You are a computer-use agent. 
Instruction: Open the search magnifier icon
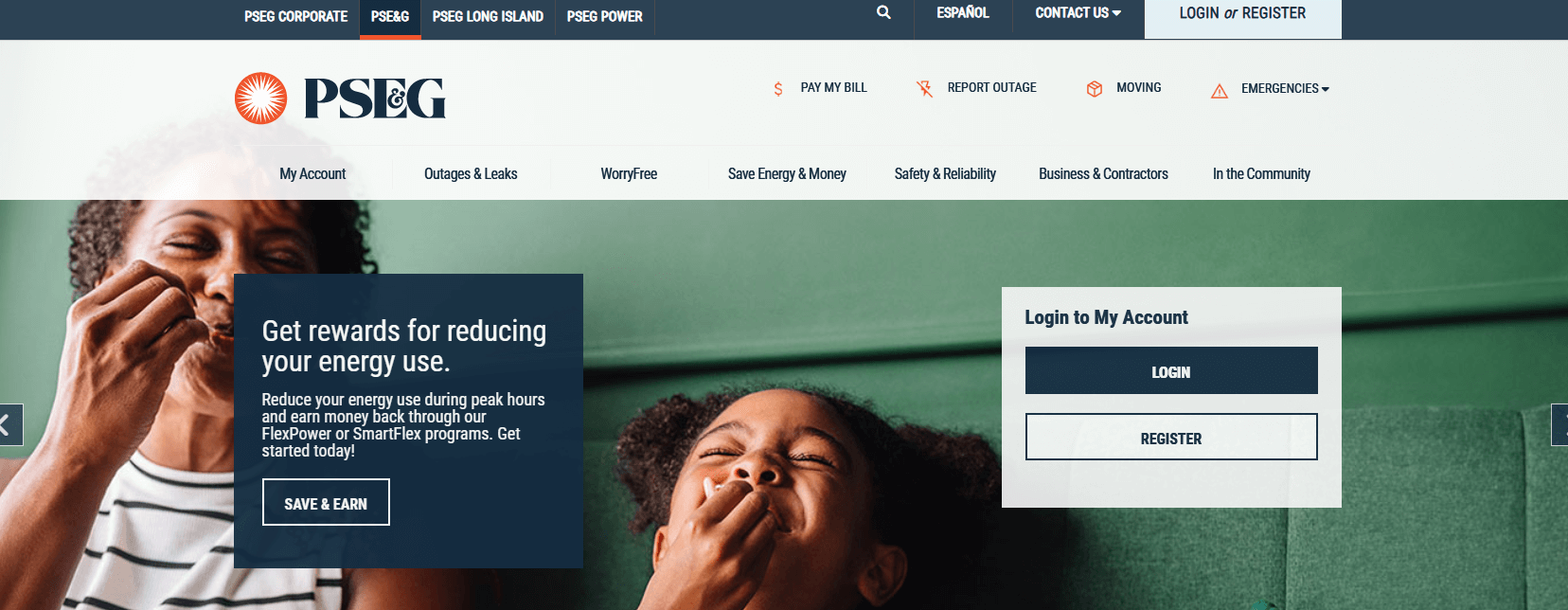point(883,12)
